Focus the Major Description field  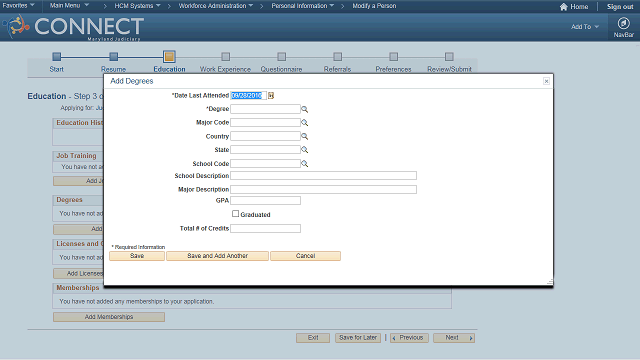[324, 189]
